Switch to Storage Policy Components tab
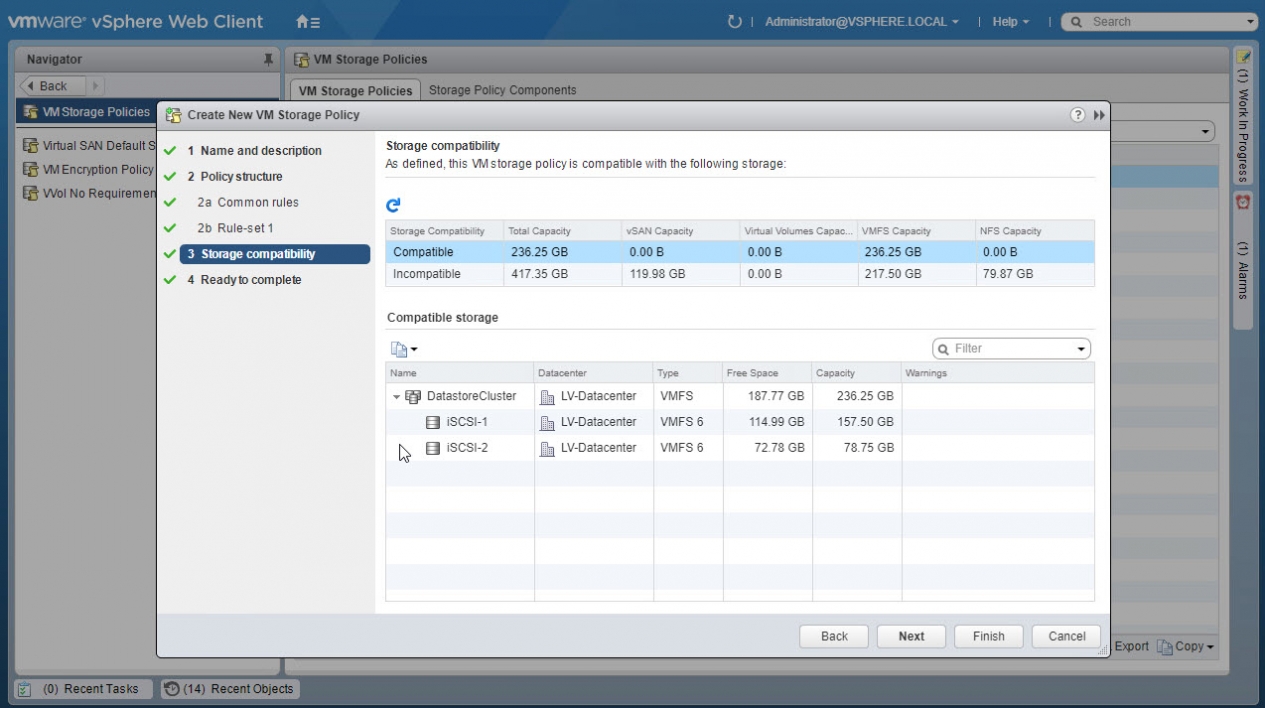This screenshot has width=1265, height=708. (502, 90)
